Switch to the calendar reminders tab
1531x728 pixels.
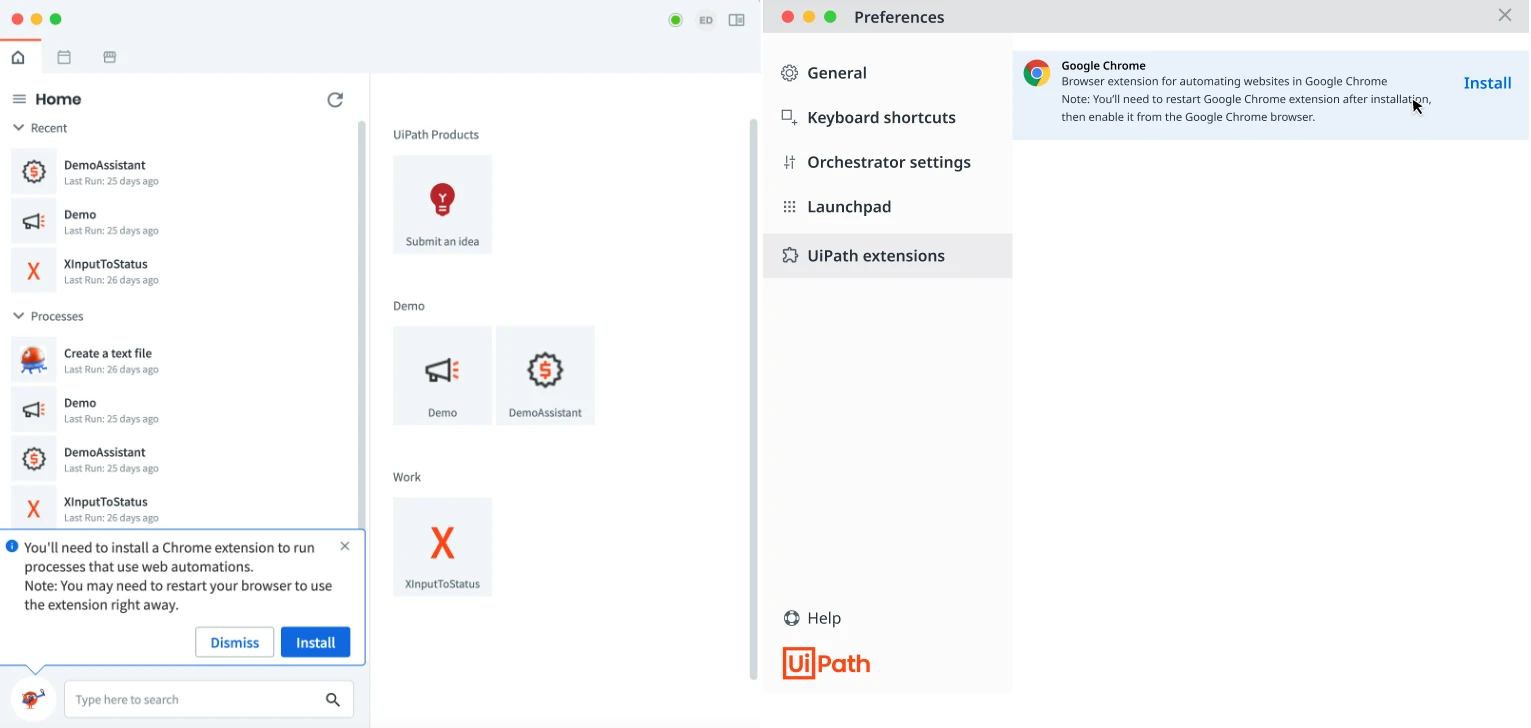click(64, 57)
